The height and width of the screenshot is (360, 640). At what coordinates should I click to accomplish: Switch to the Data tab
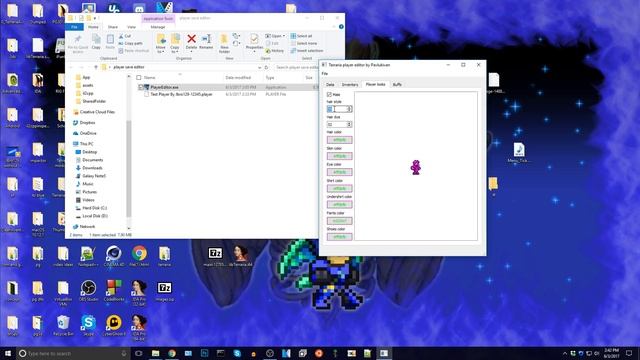click(x=330, y=84)
